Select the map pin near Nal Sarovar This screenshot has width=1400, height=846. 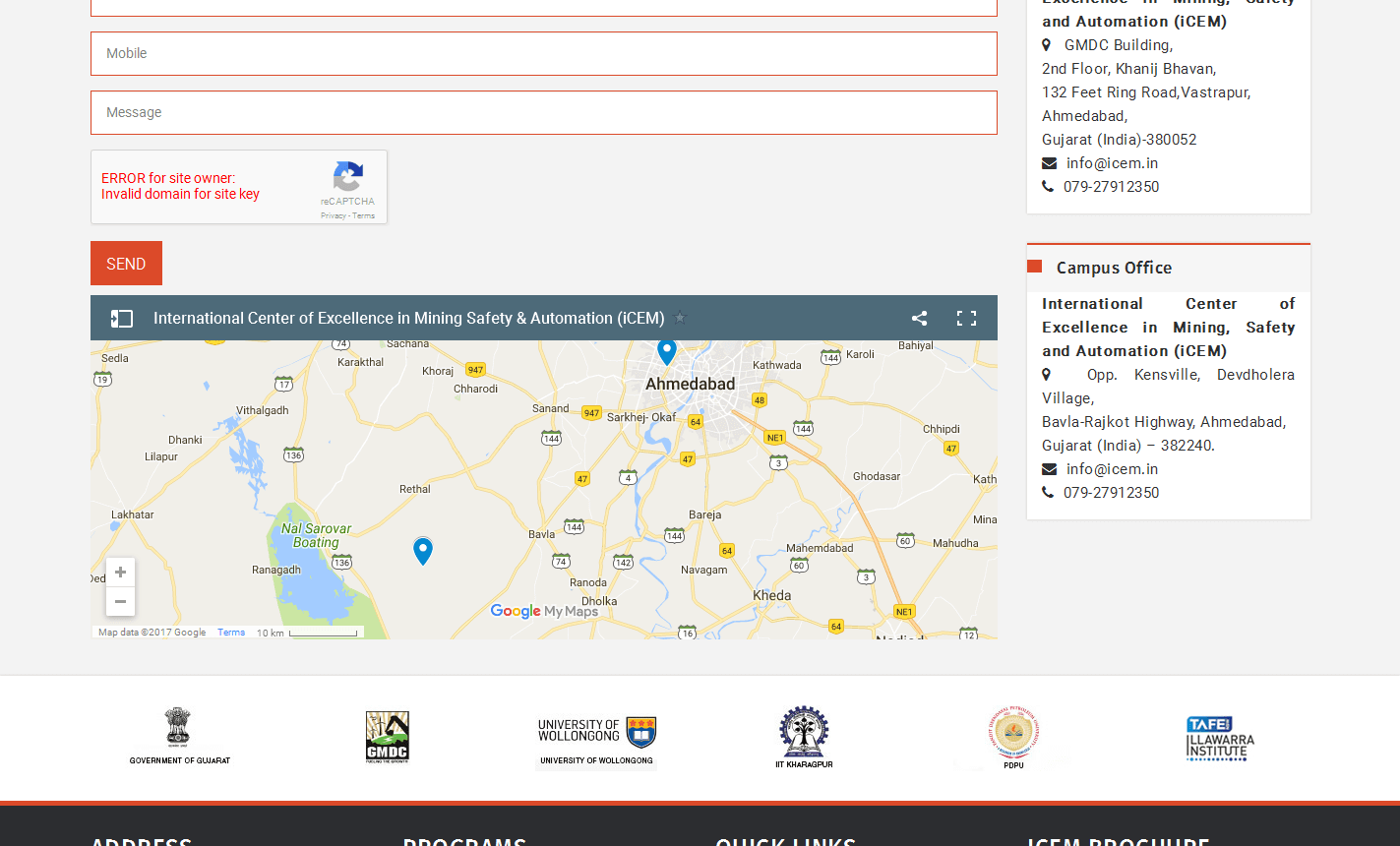coord(423,551)
